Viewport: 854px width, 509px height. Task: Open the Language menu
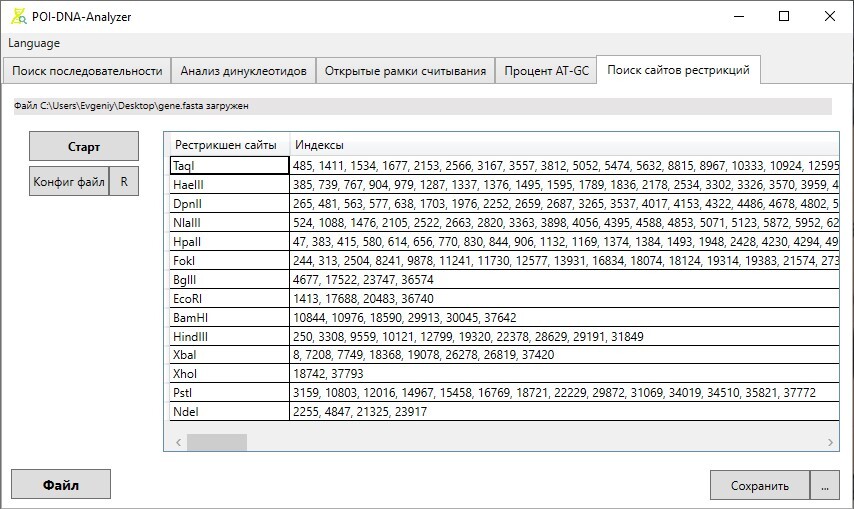tap(34, 43)
